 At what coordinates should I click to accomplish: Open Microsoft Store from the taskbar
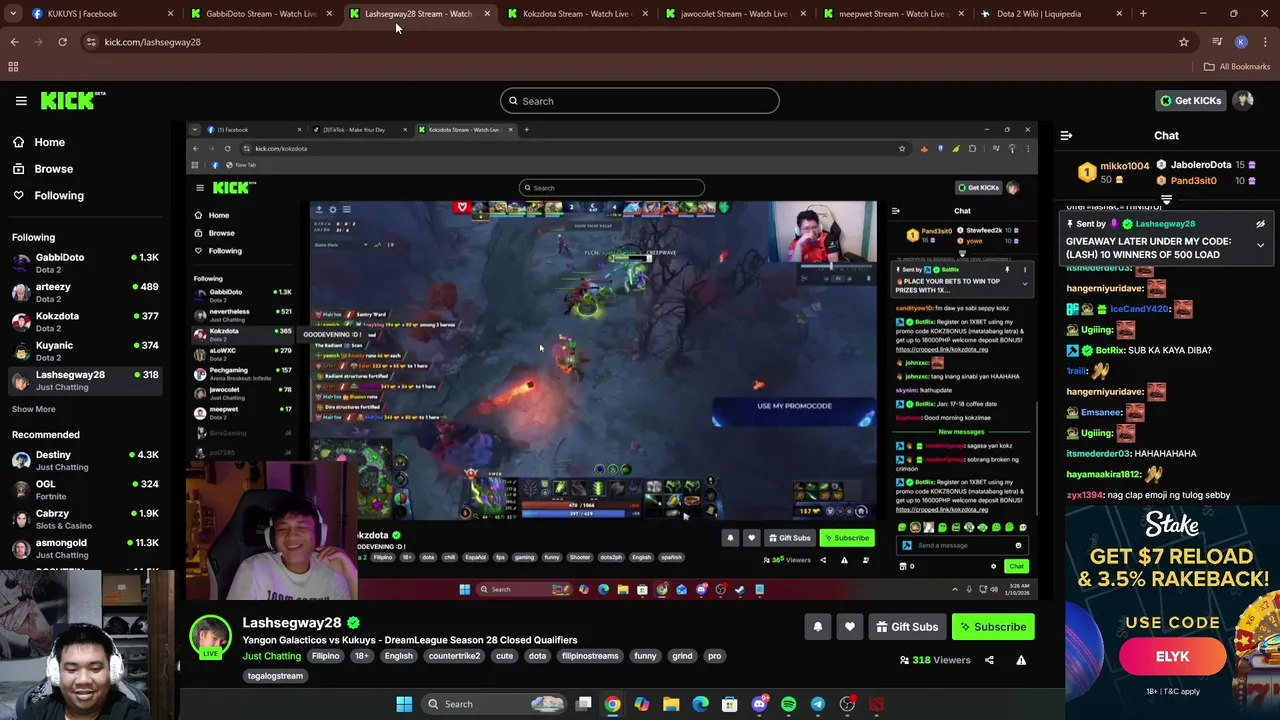pyautogui.click(x=730, y=704)
